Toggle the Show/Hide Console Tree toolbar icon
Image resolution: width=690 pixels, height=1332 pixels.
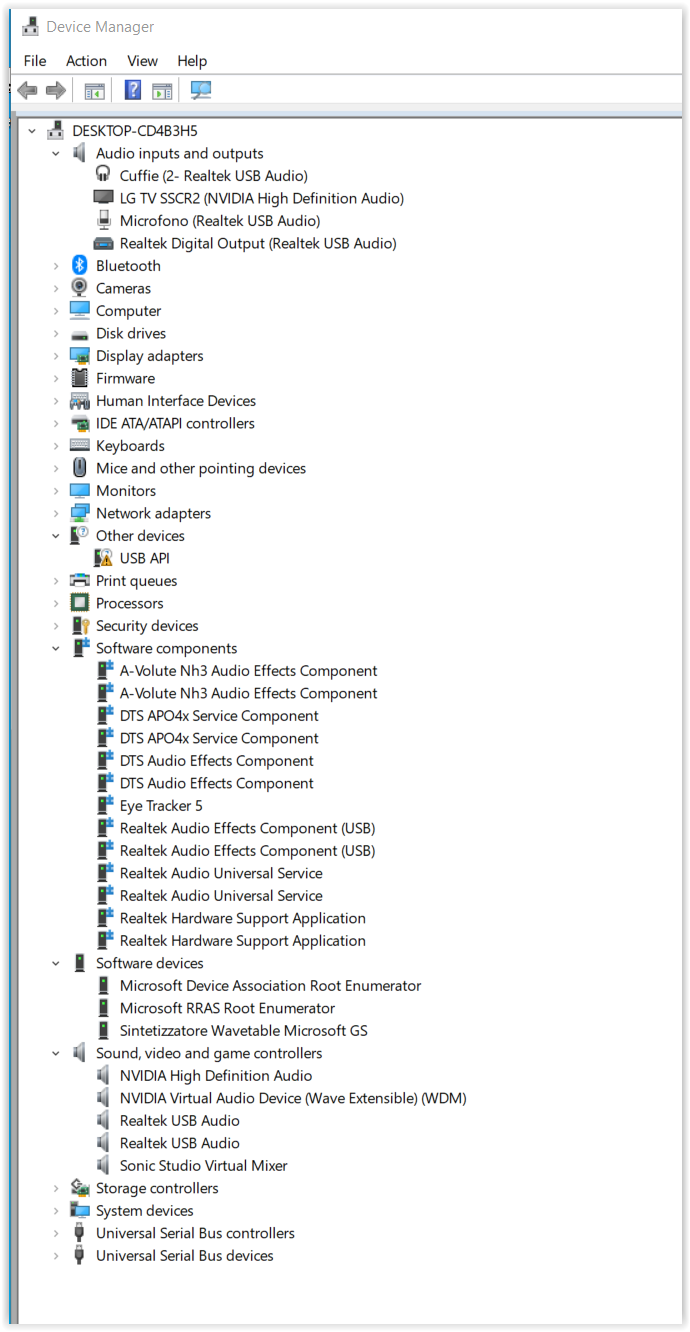point(94,91)
